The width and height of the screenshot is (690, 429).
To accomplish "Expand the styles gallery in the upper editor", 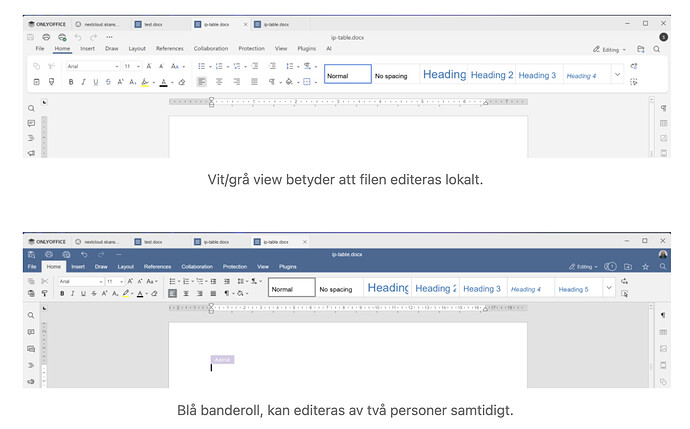I will point(617,74).
